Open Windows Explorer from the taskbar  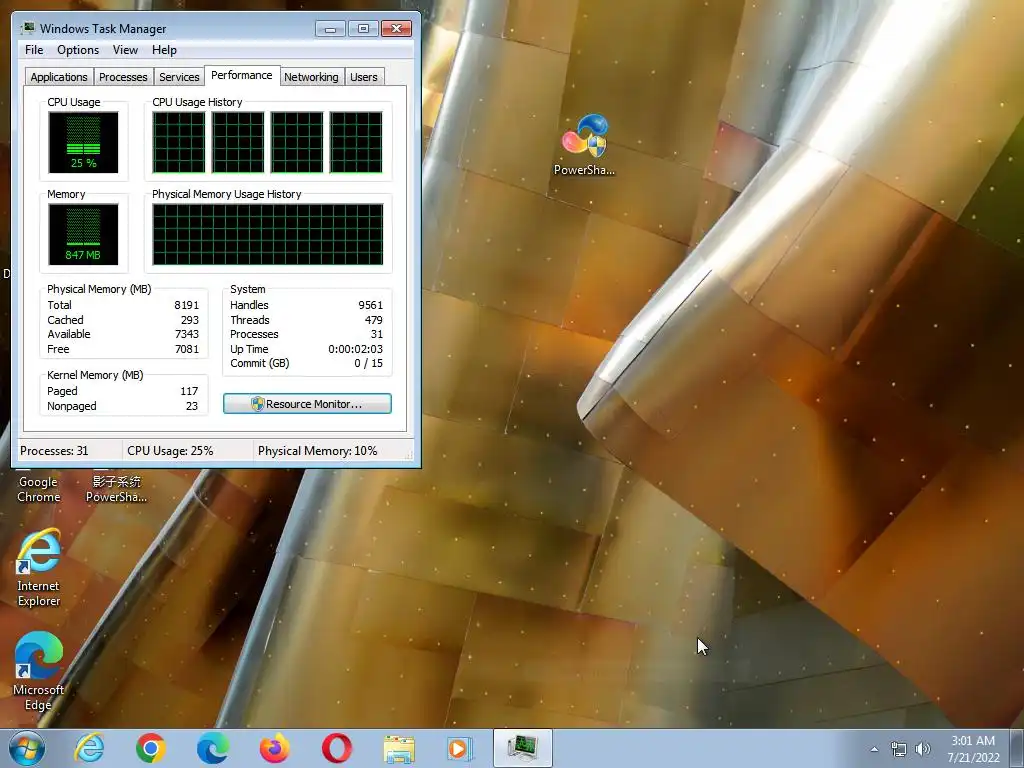[x=399, y=749]
